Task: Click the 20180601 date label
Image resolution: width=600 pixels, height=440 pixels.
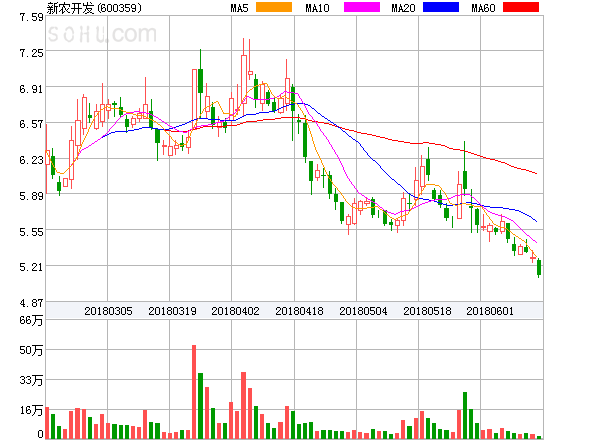Action: coord(490,311)
